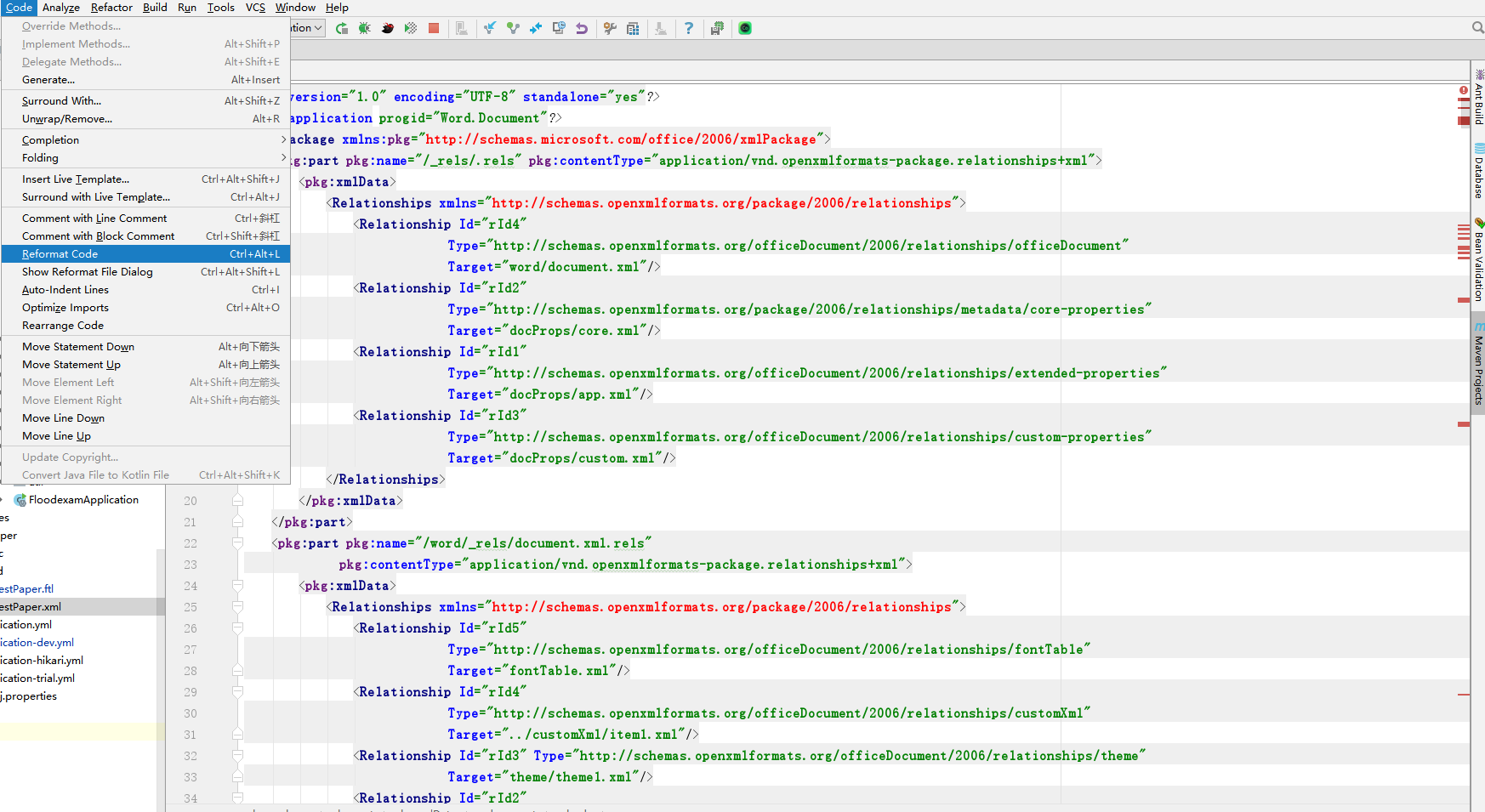This screenshot has height=812, width=1485.
Task: Open Help using the question mark icon
Action: pos(689,27)
